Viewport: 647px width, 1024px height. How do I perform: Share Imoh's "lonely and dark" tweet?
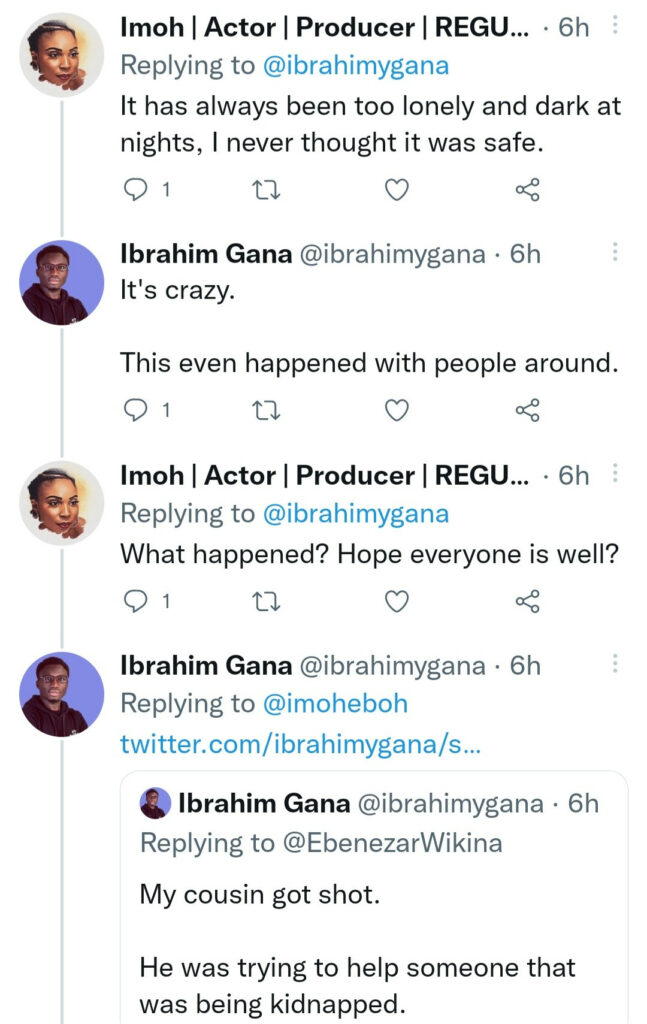[527, 189]
